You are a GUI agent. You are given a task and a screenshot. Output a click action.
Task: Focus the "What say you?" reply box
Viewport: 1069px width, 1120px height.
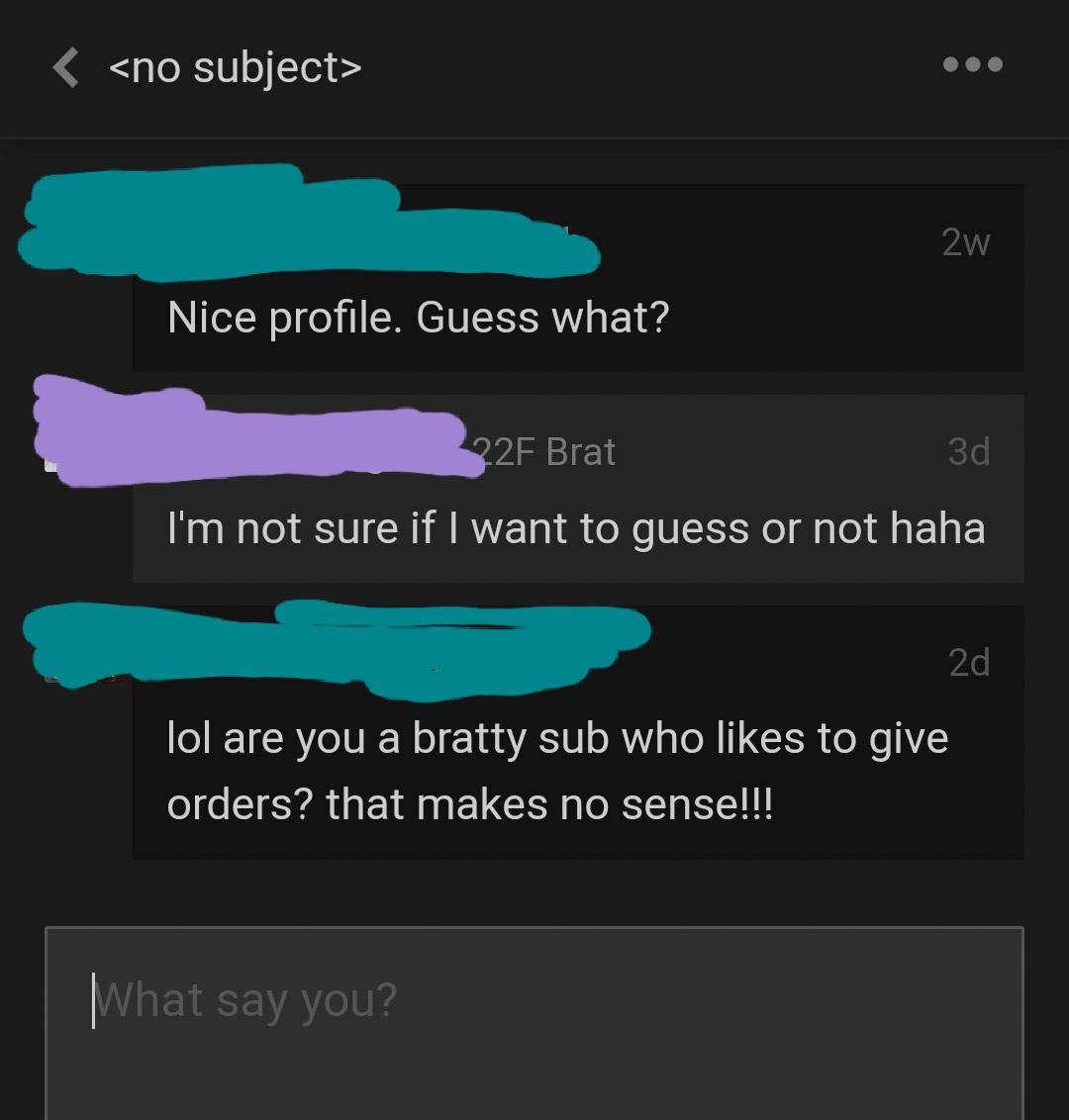[x=534, y=1019]
